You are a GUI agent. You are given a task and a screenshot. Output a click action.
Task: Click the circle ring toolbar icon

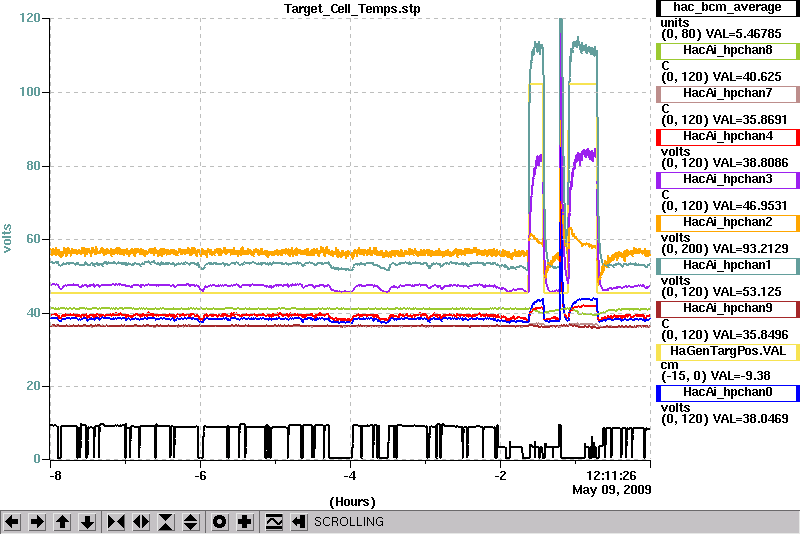point(219,522)
